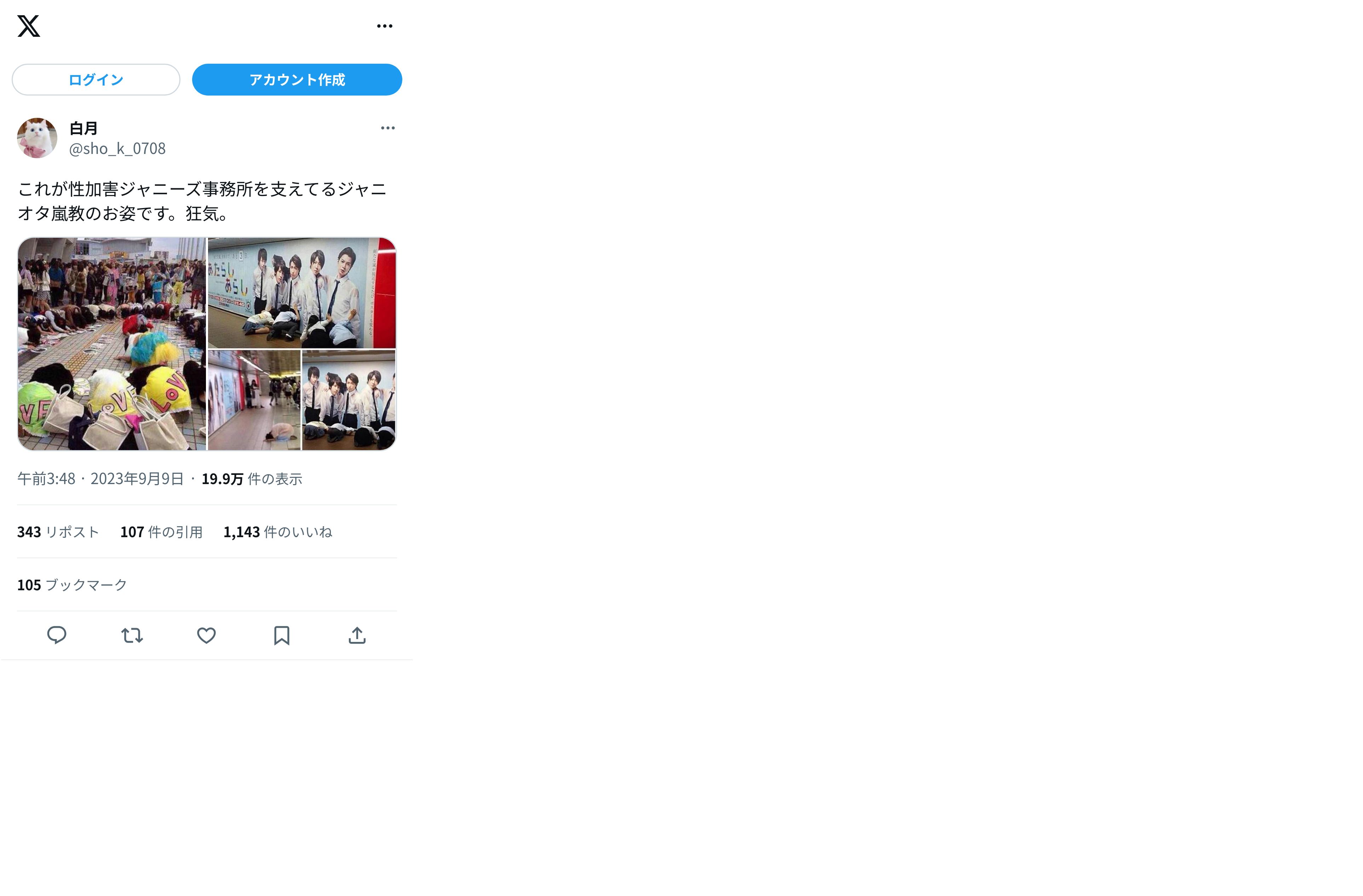Viewport: 1363px width, 896px height.
Task: Open the large crowd-bowing photo
Action: 112,344
